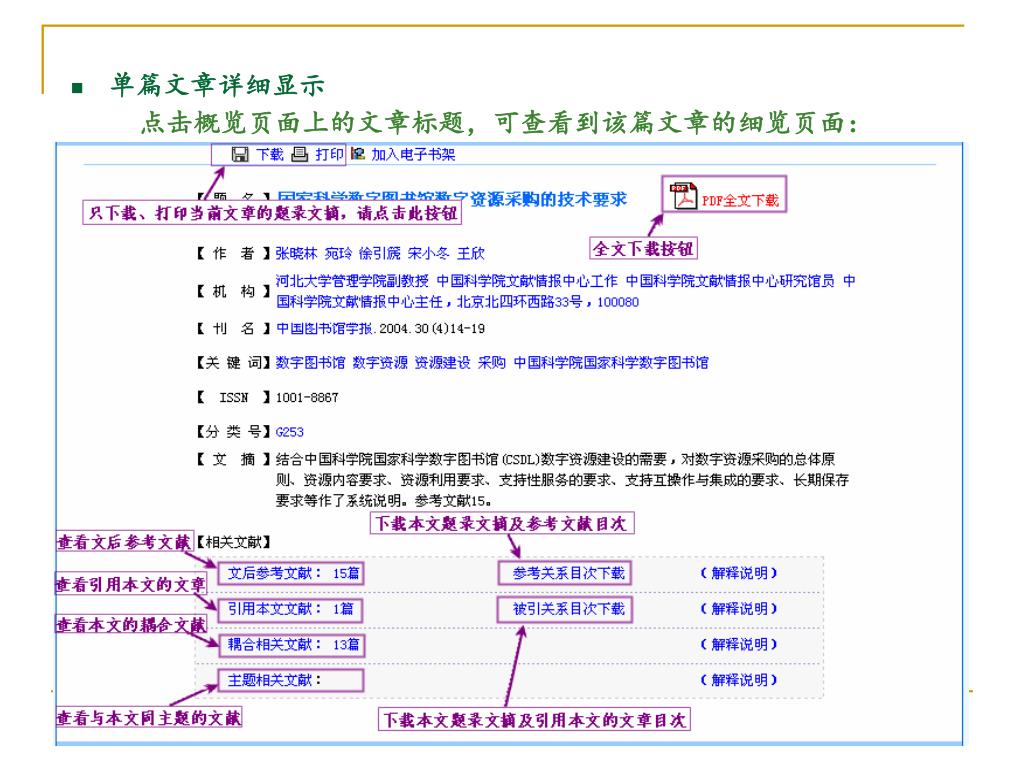Open institution 河北大学管理学院副教授
Screen dimensions: 1024x768
click(352, 281)
